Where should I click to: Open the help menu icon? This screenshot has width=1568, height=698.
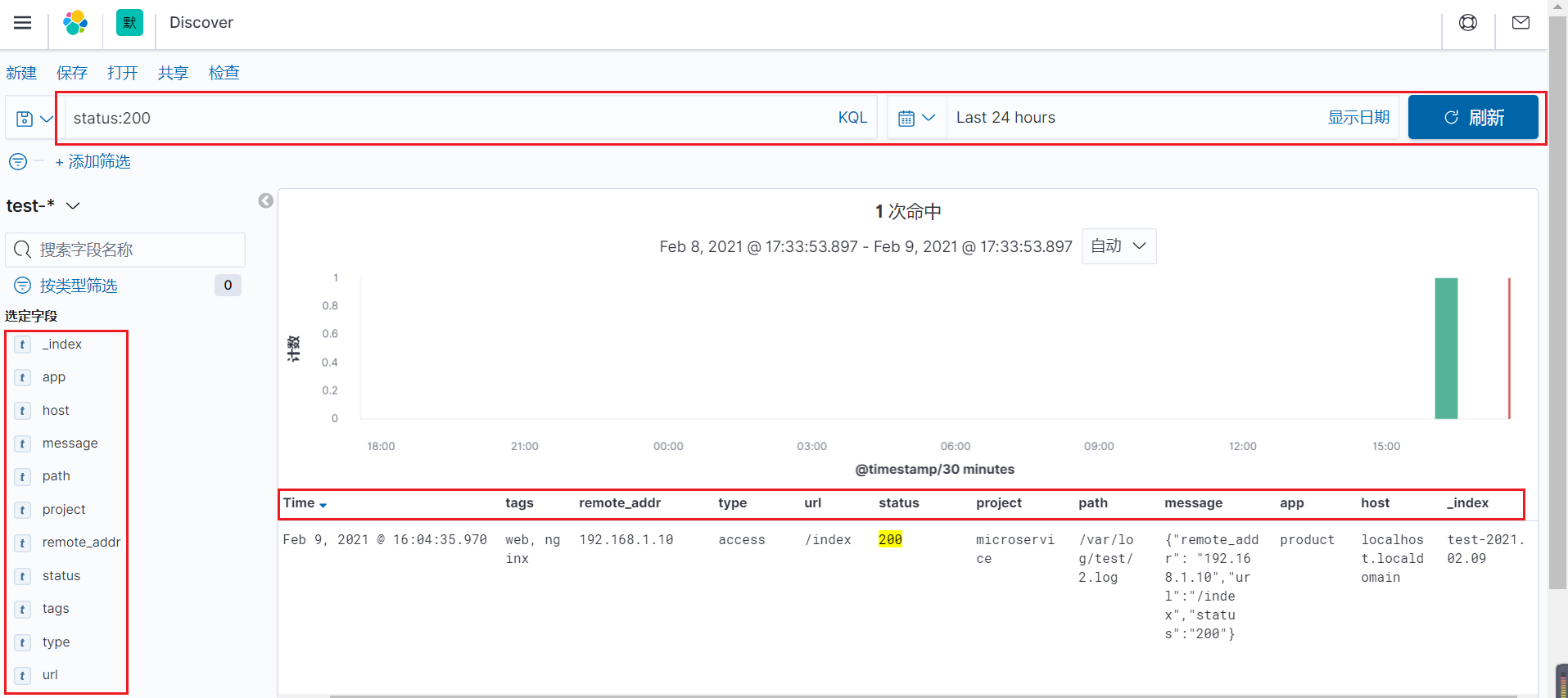1468,23
